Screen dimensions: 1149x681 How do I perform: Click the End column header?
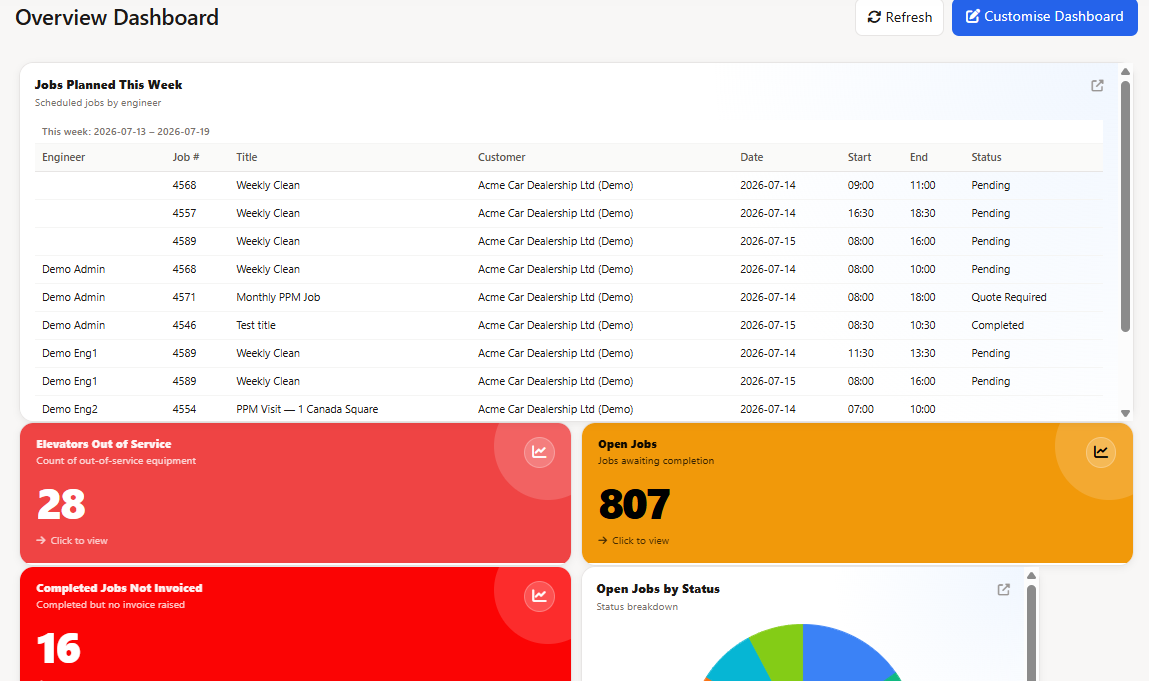pos(919,157)
